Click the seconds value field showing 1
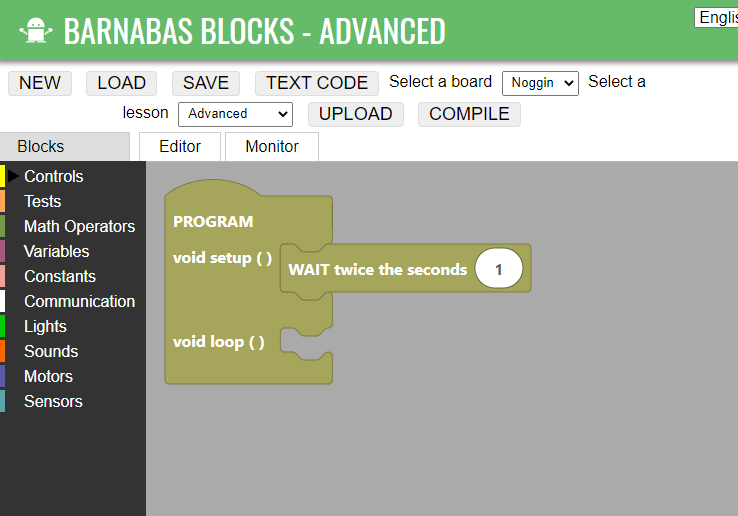 pyautogui.click(x=499, y=269)
